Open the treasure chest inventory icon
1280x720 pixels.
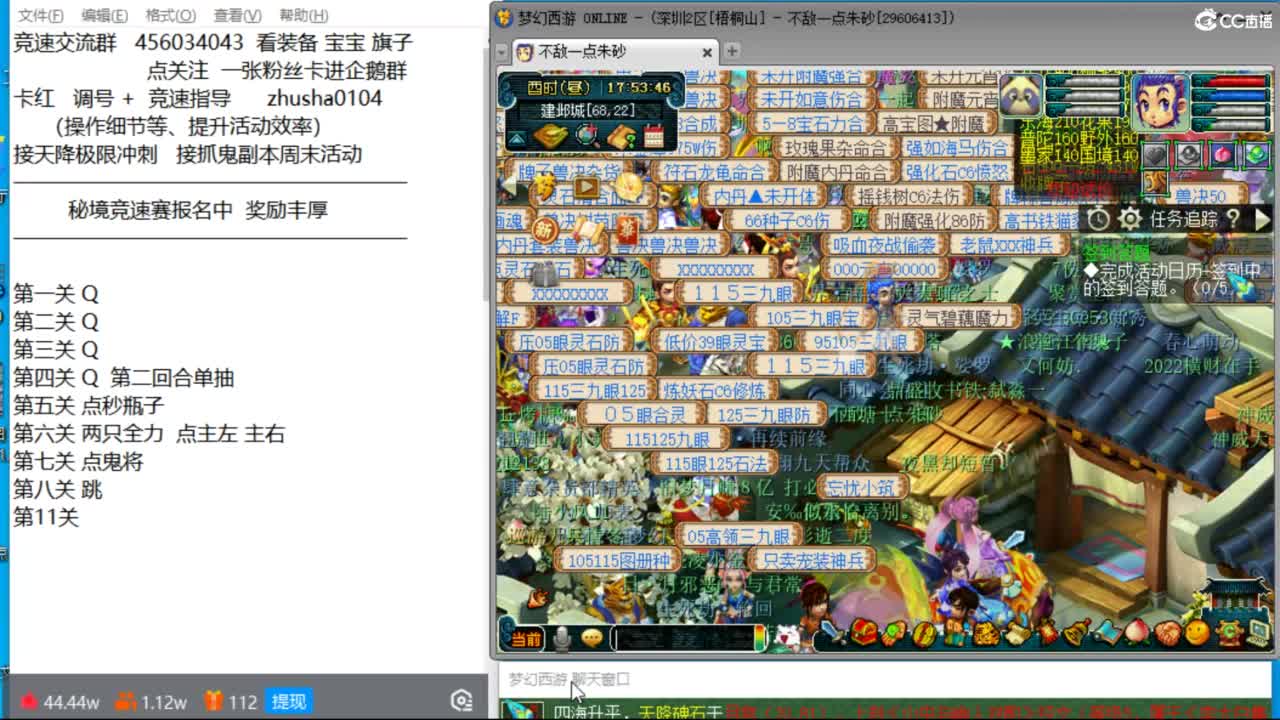click(x=864, y=633)
